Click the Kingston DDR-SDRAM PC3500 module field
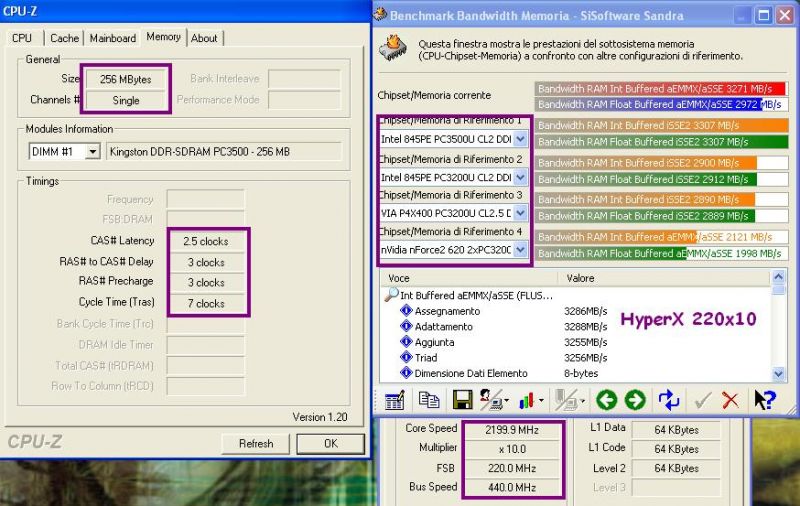Image resolution: width=800 pixels, height=506 pixels. pos(223,151)
